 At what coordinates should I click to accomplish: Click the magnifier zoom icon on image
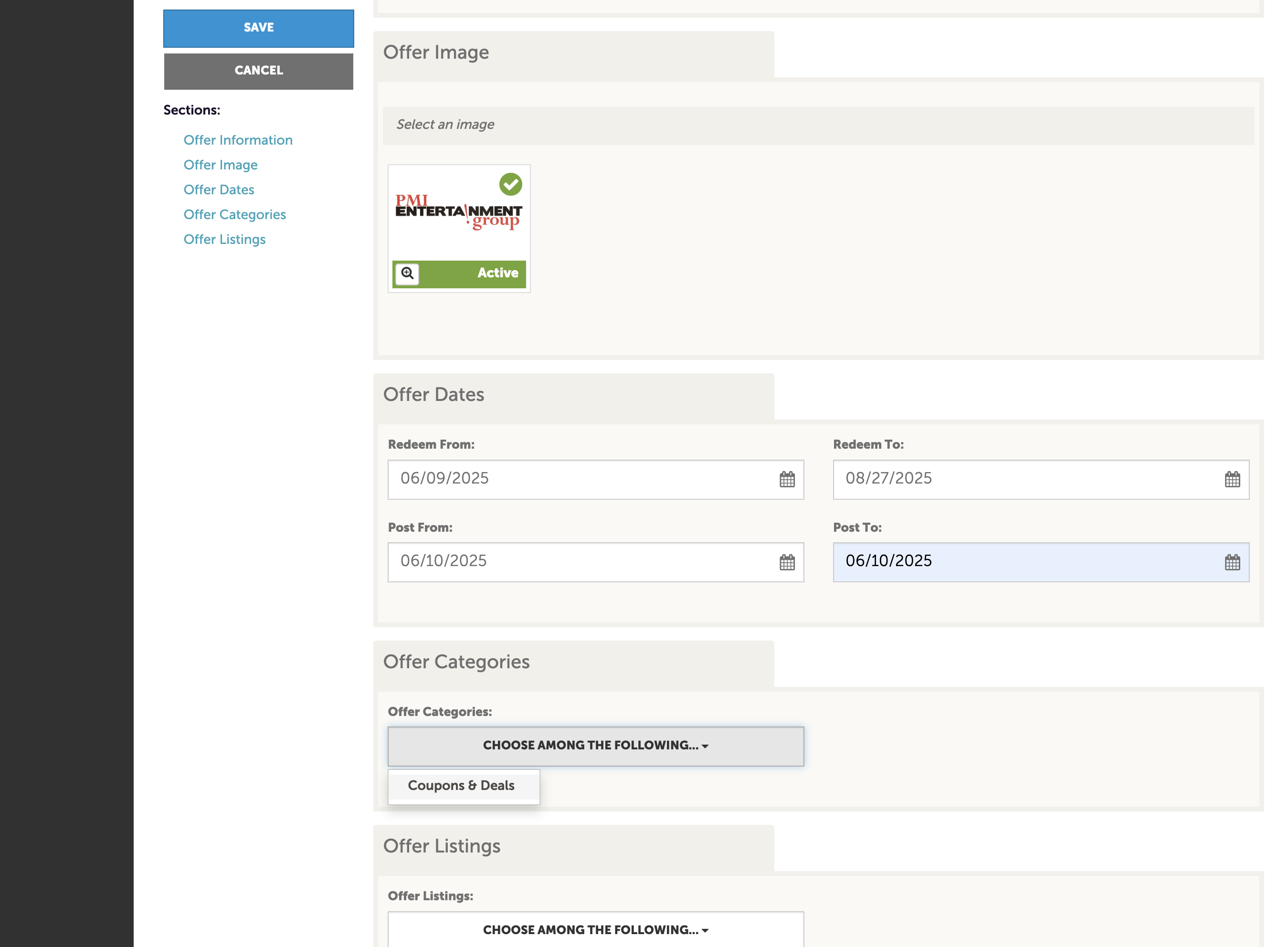tap(407, 274)
